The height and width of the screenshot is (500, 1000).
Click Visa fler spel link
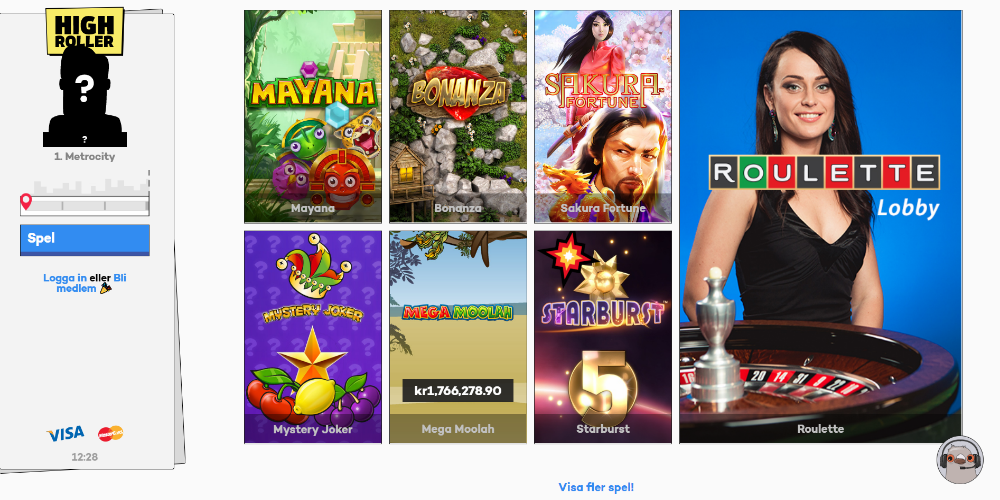pos(596,487)
